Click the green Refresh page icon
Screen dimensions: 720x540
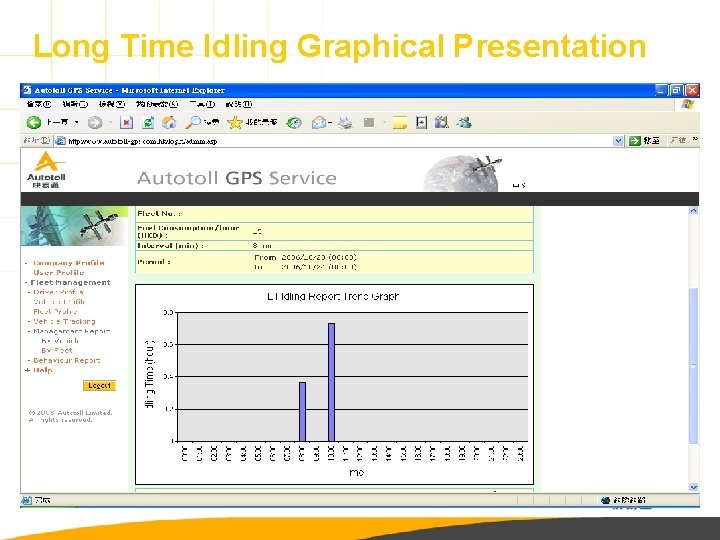coord(148,122)
